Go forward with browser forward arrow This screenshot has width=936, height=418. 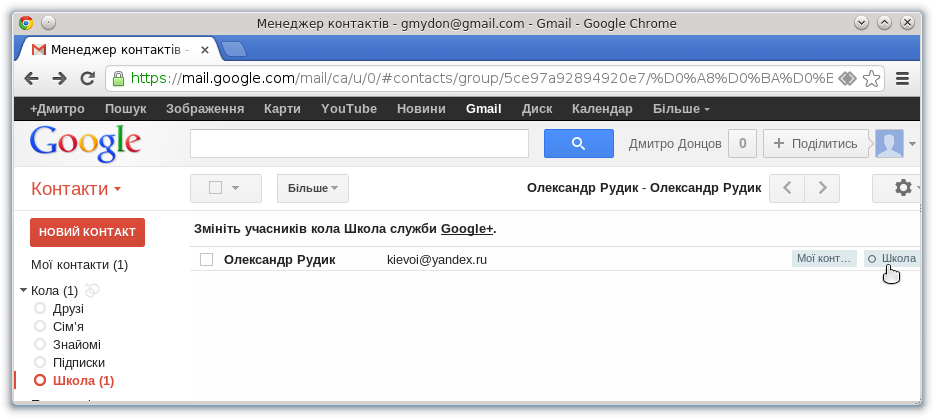59,79
